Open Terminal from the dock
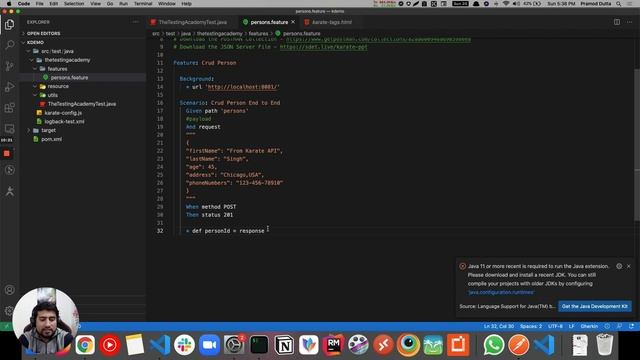Viewport: 640px width, 360px height. (259, 345)
